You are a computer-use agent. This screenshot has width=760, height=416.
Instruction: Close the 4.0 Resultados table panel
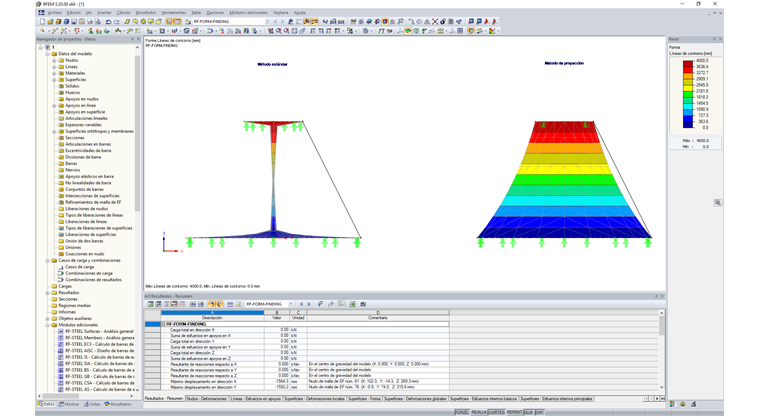tap(662, 296)
